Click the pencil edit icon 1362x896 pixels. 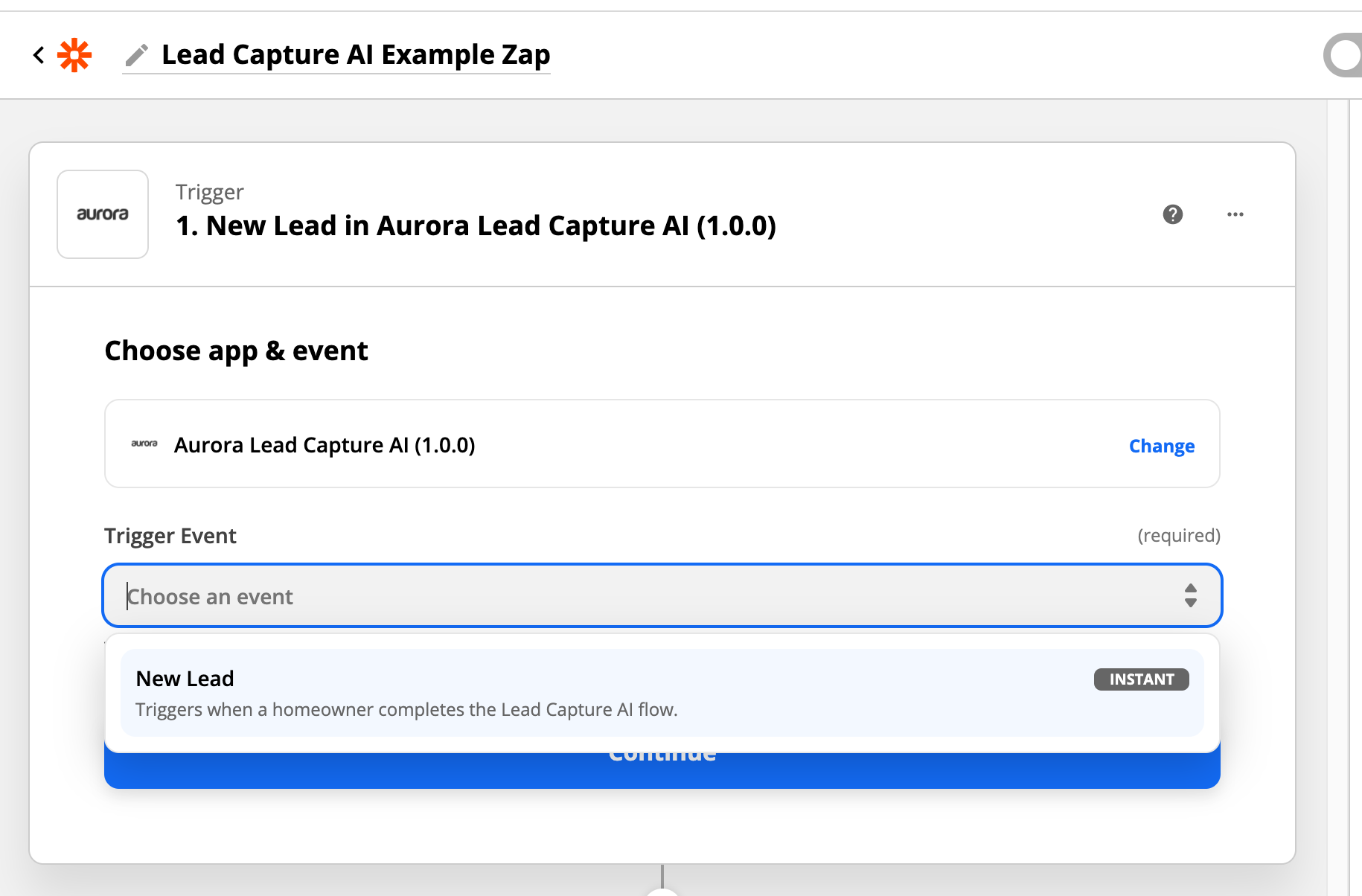tap(136, 55)
